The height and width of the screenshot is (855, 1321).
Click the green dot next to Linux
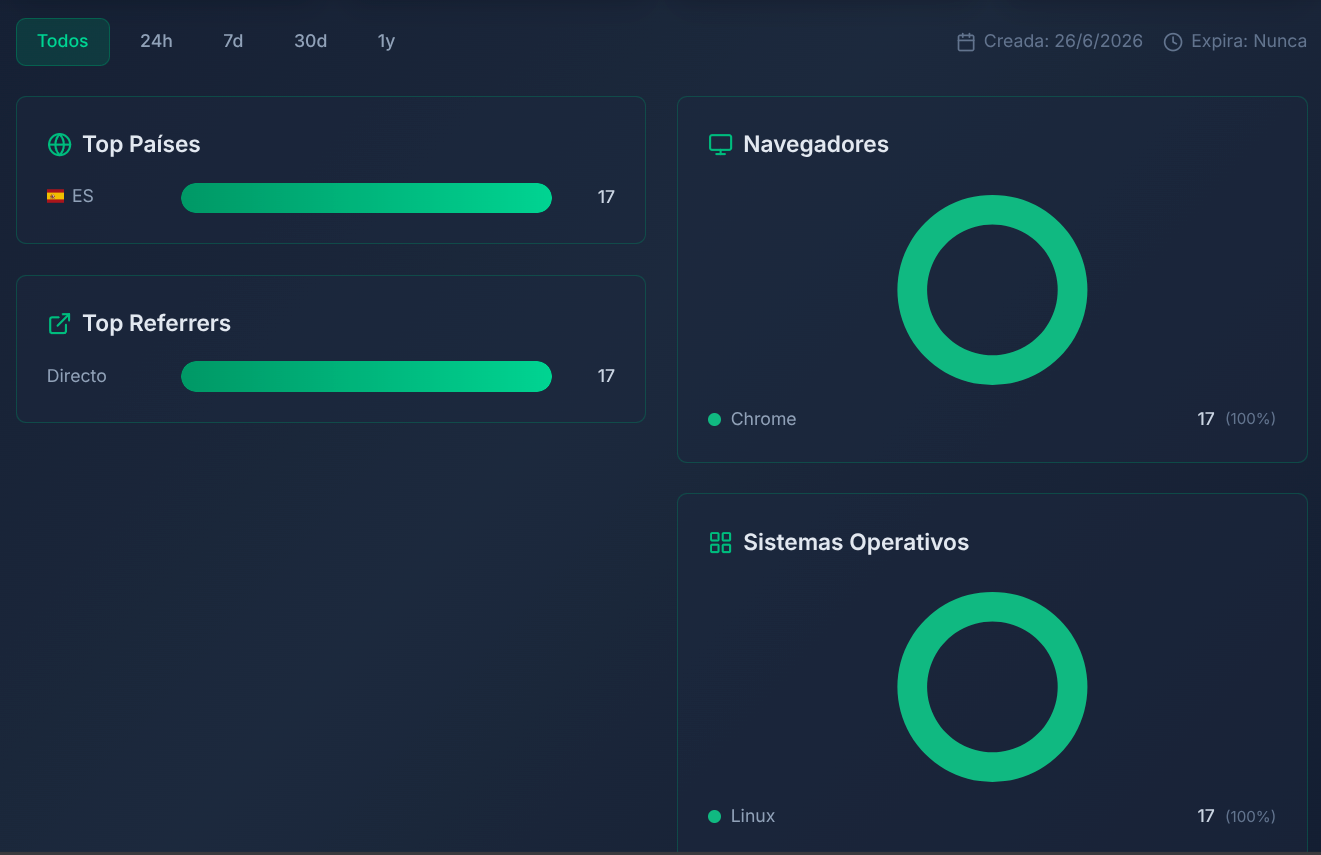click(x=714, y=817)
